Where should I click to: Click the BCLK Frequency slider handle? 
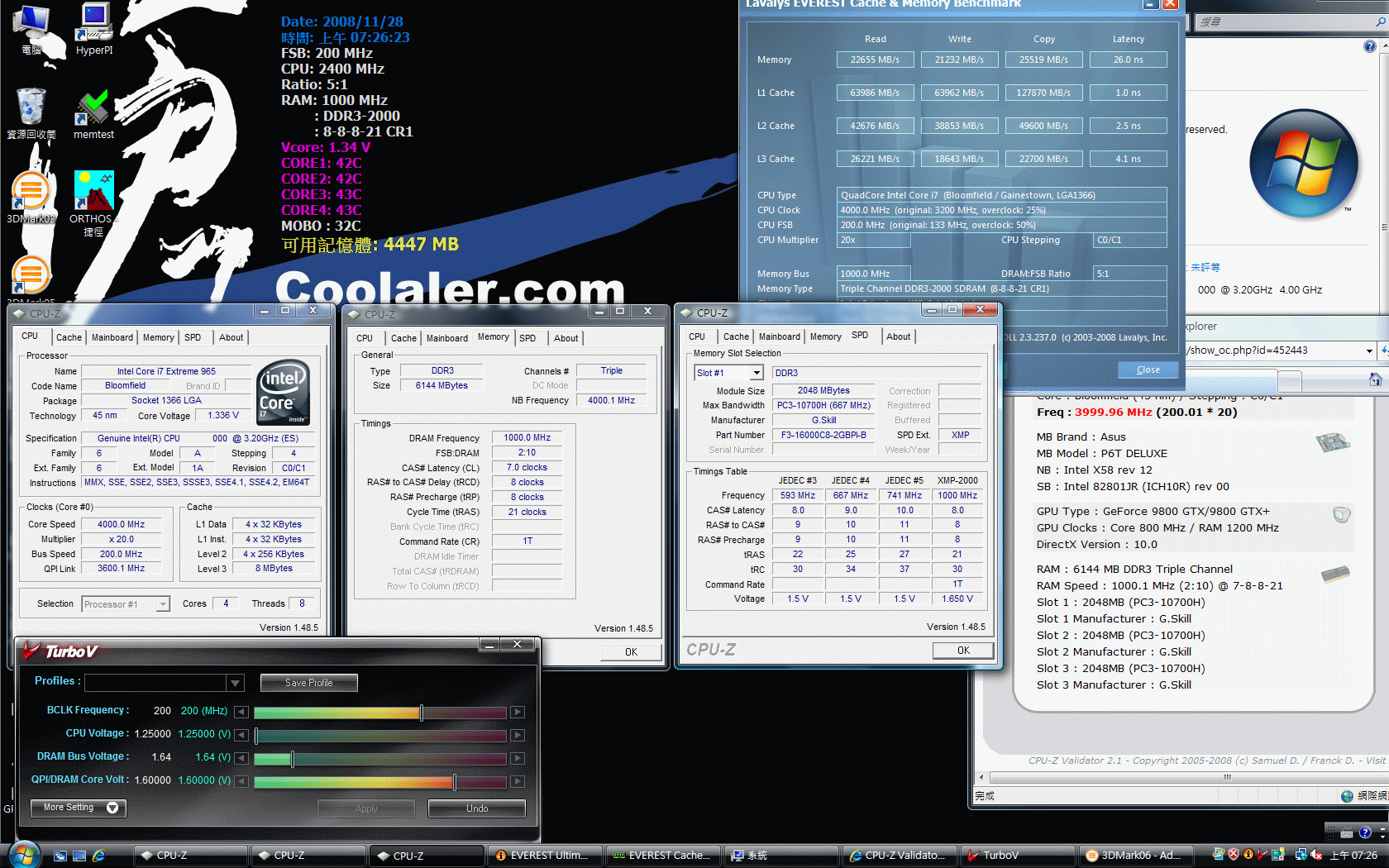(422, 712)
